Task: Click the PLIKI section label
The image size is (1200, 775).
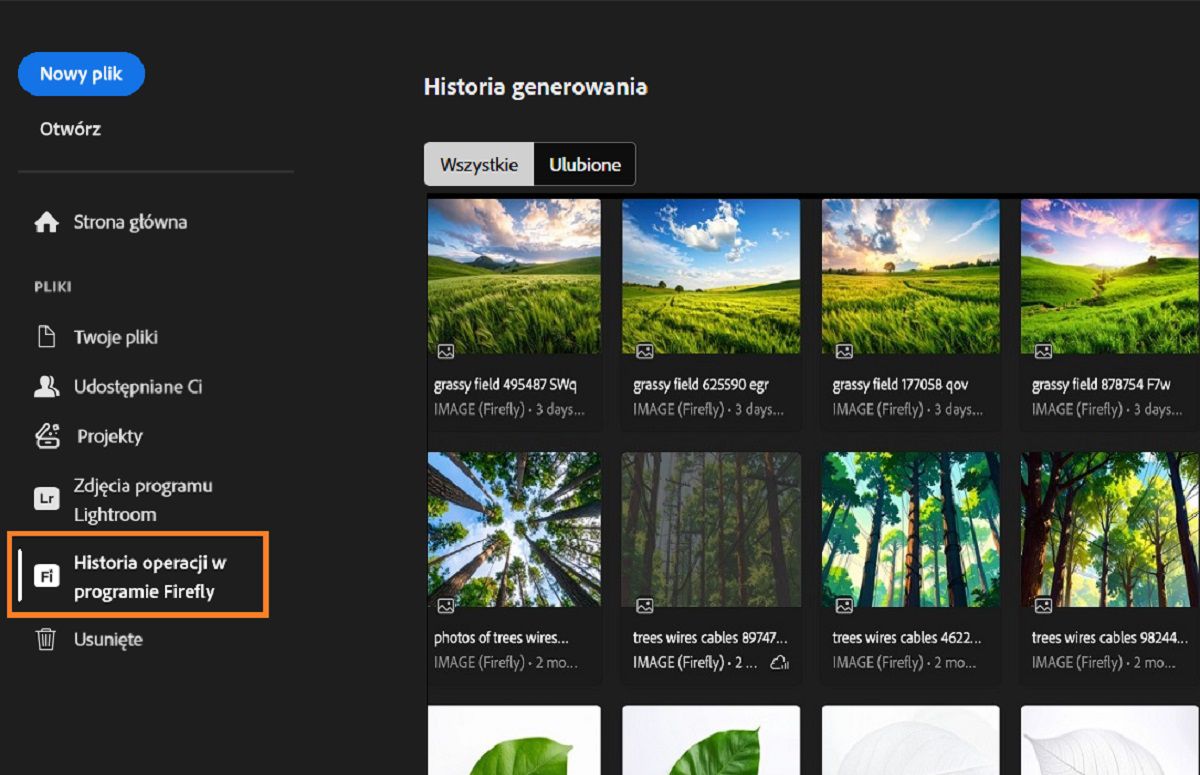Action: pos(53,287)
